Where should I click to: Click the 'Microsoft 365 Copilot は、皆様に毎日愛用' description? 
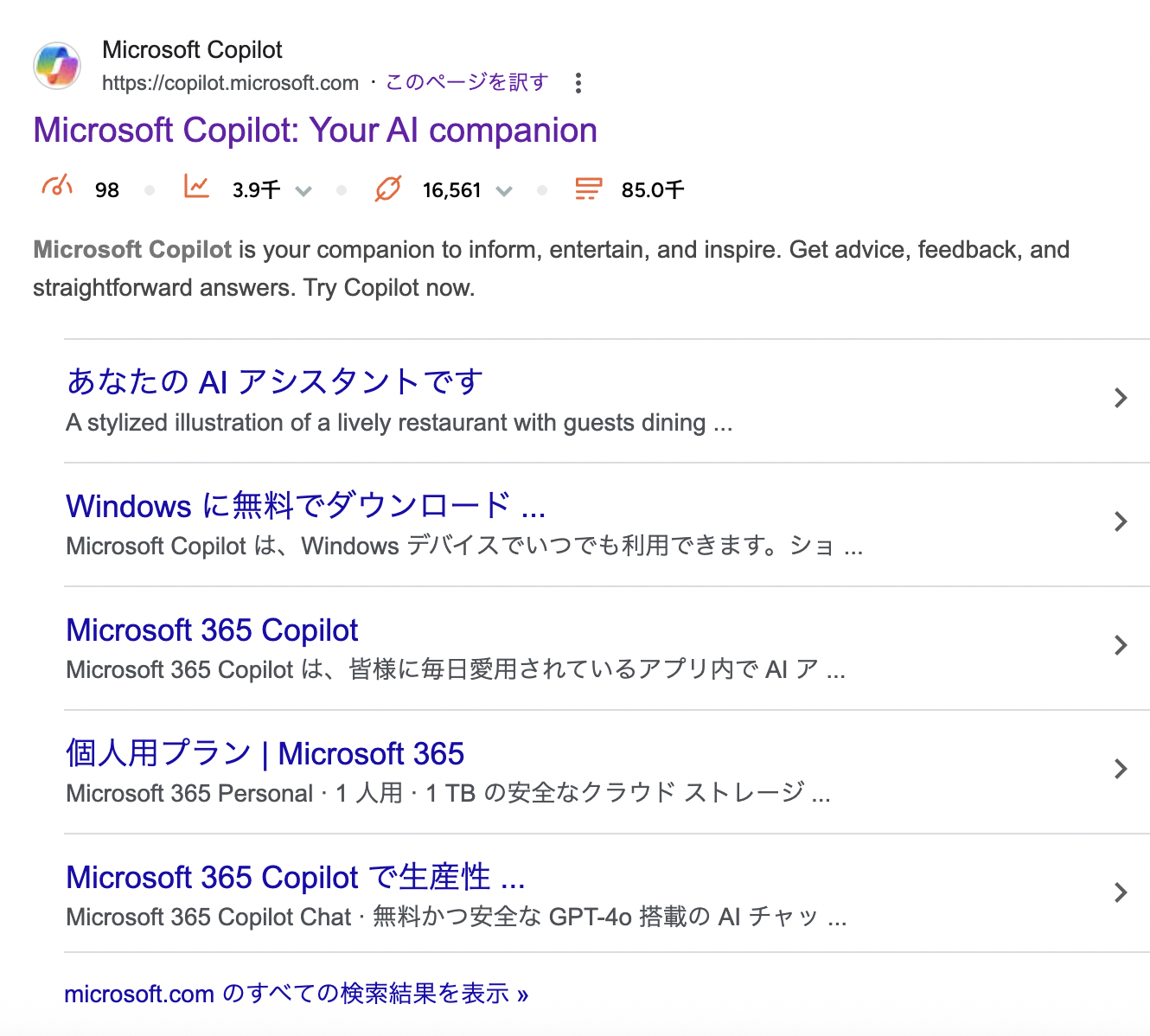(x=456, y=670)
